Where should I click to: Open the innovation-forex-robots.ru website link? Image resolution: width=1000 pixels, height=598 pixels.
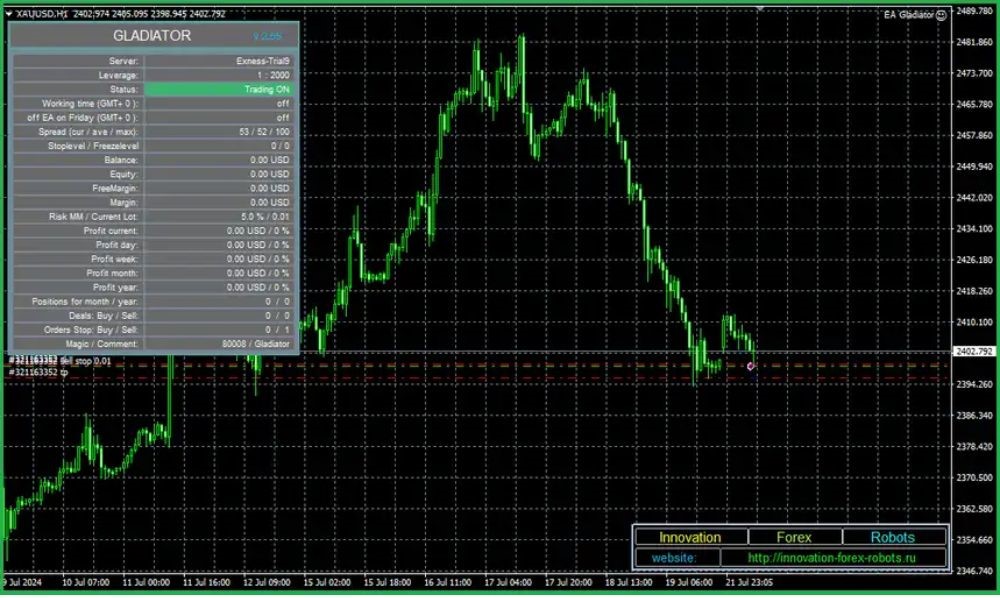(831, 558)
